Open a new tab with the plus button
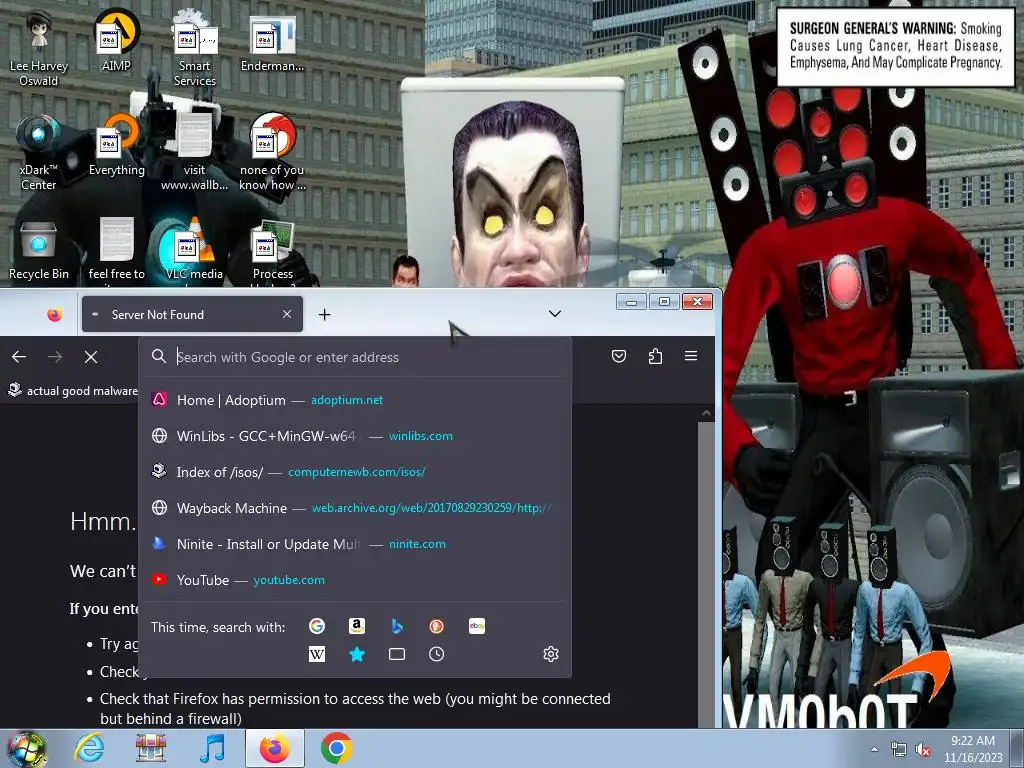Image resolution: width=1024 pixels, height=768 pixels. coord(325,315)
